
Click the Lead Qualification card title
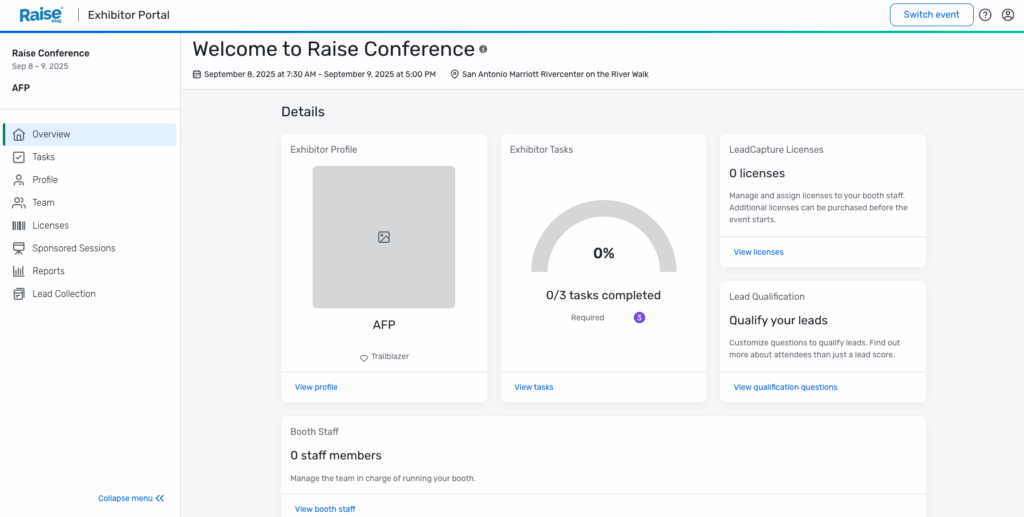[x=767, y=296]
